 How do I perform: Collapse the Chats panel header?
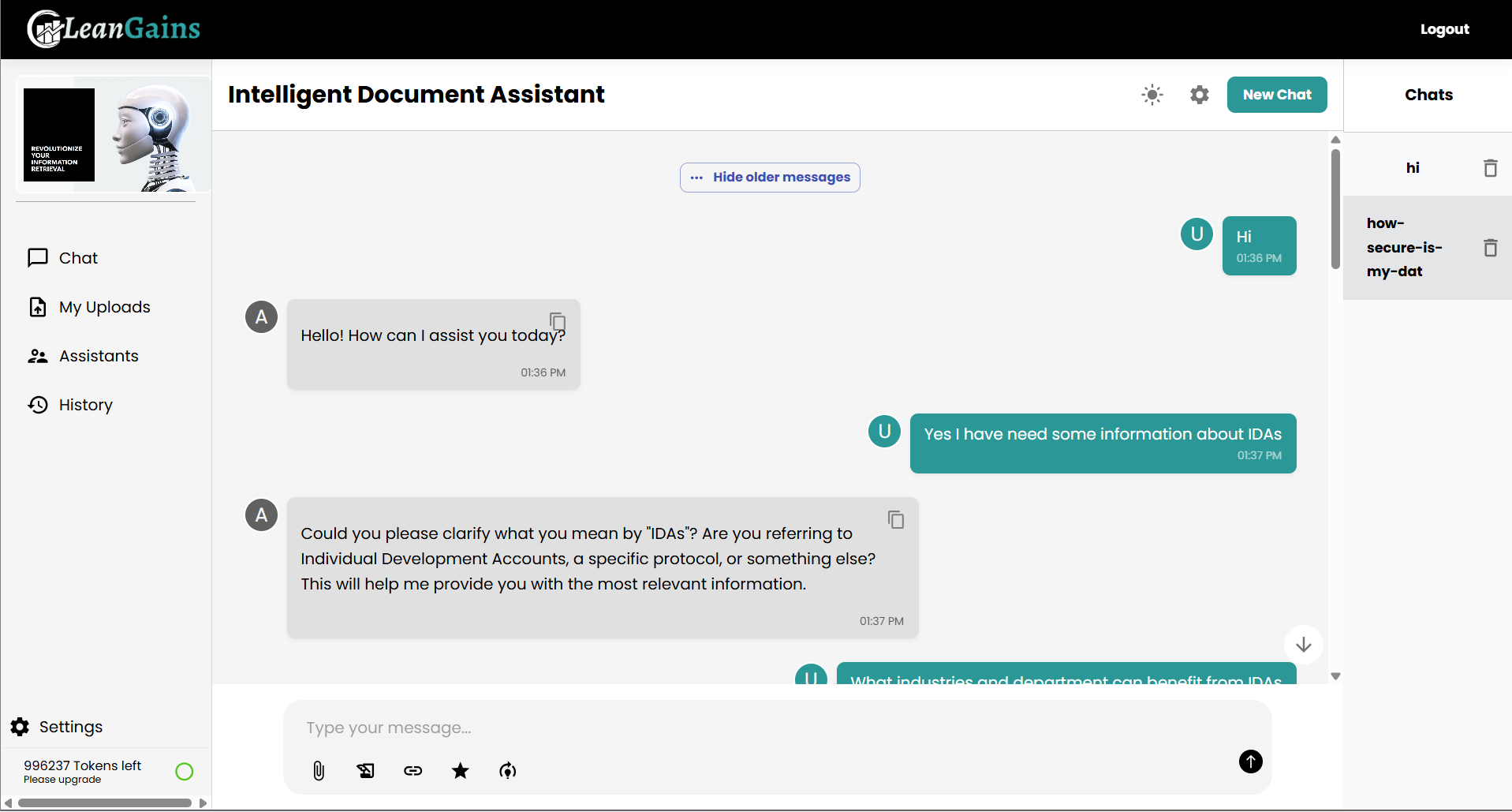click(x=1428, y=95)
